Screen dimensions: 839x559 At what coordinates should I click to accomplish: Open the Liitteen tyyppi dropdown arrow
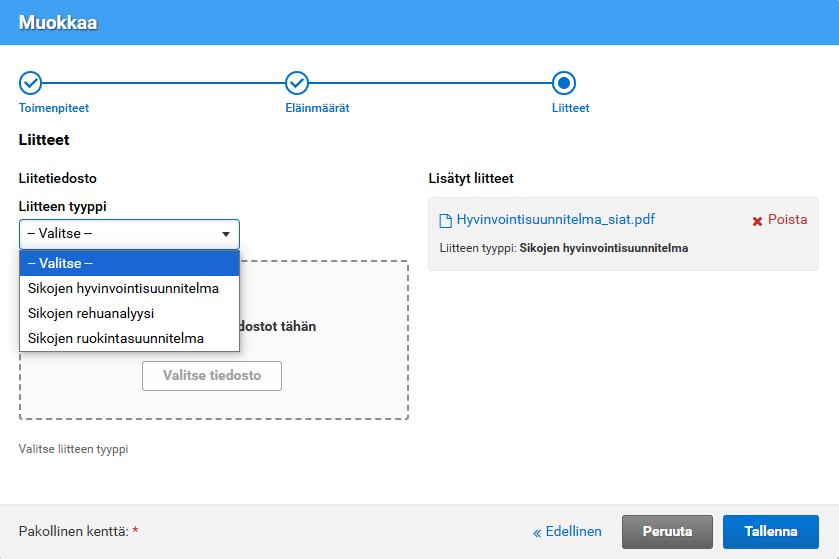tap(226, 234)
